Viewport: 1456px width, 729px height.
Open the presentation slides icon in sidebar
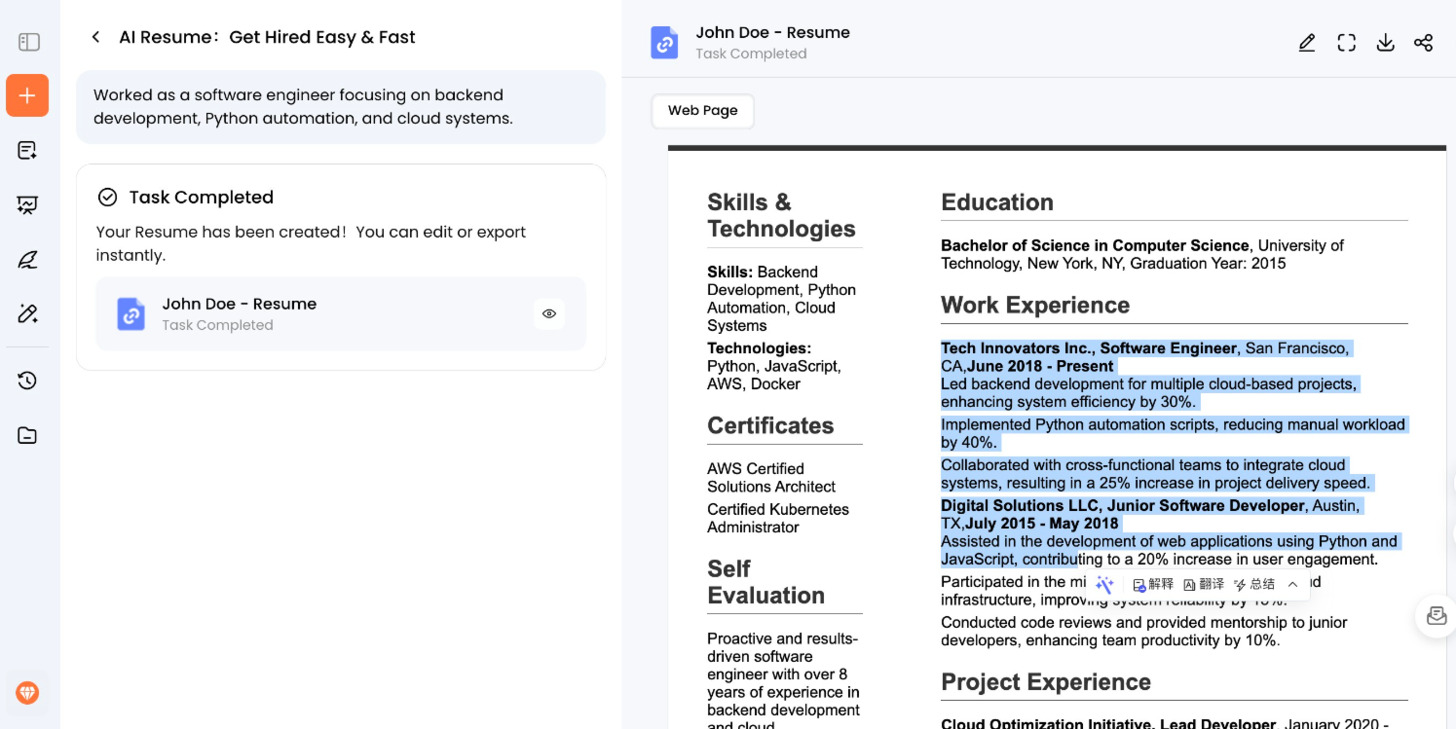(27, 206)
